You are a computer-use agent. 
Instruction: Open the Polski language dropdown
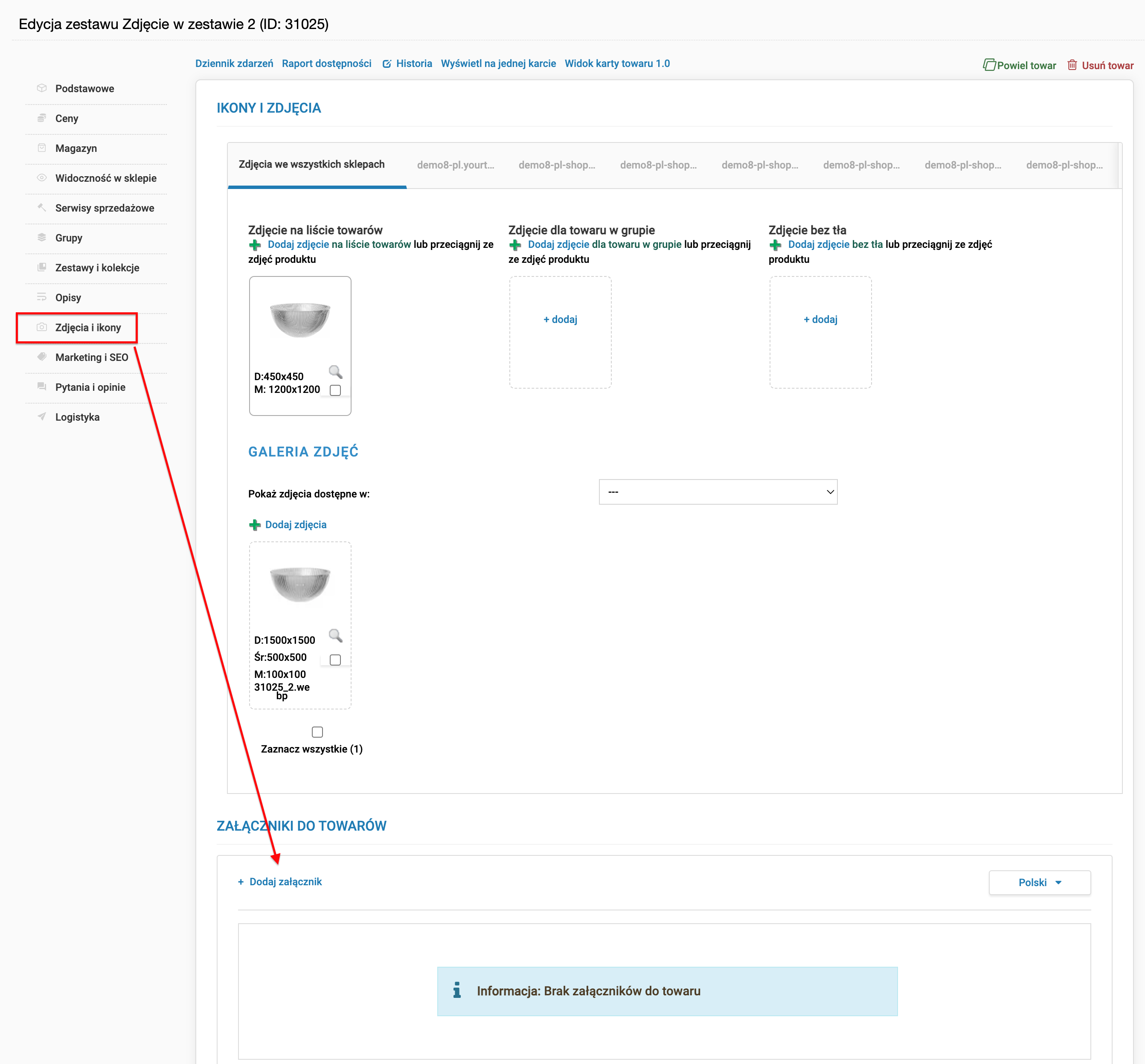point(1039,883)
